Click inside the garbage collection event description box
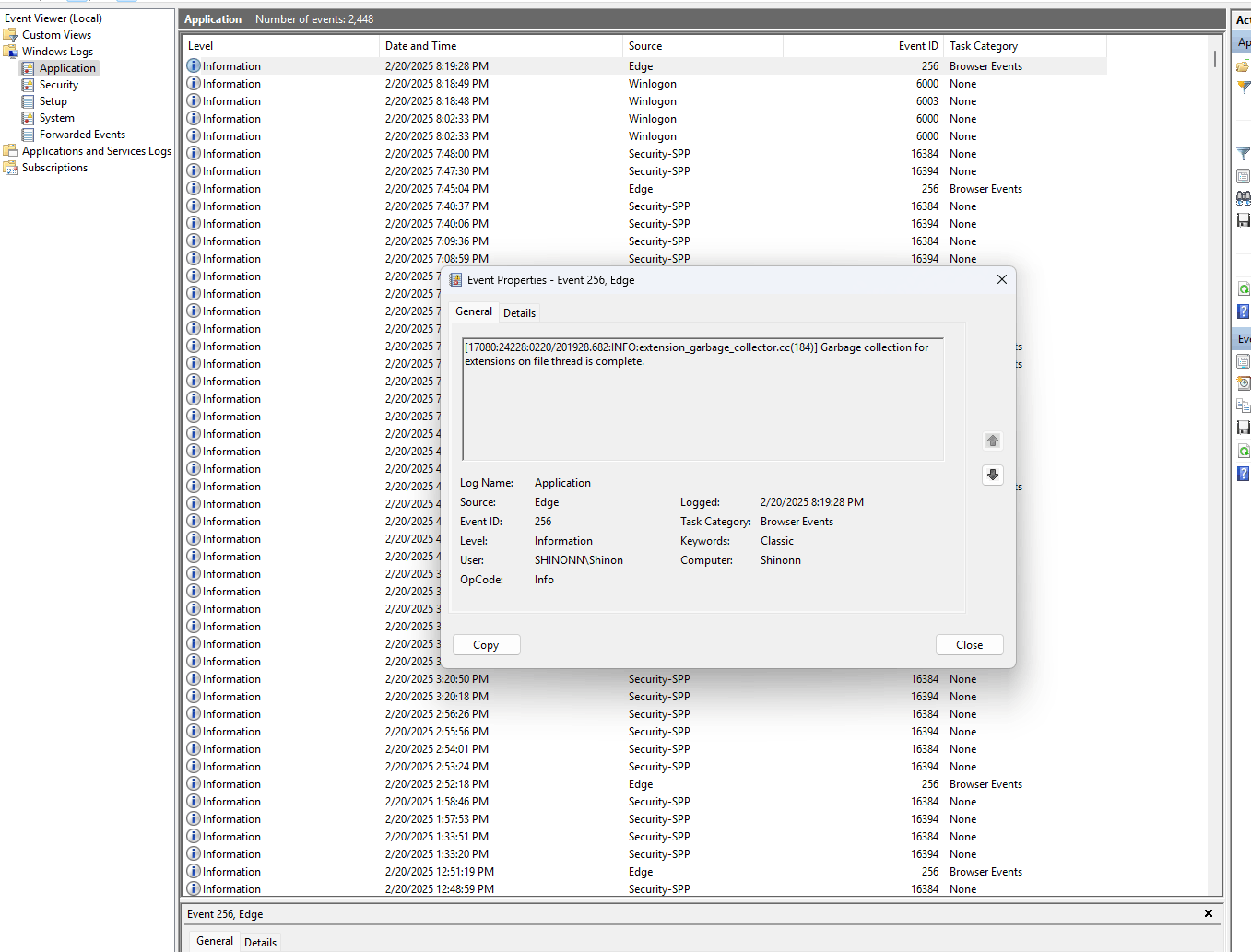 (x=702, y=399)
